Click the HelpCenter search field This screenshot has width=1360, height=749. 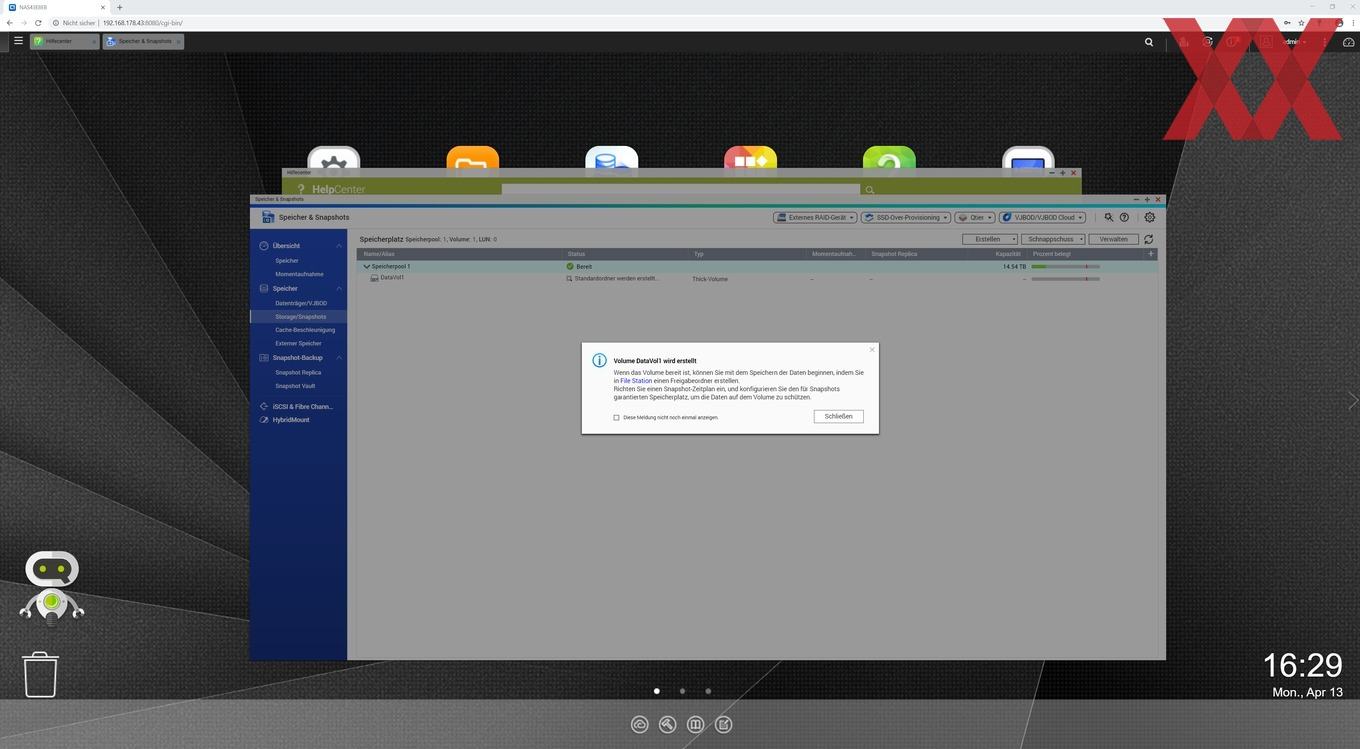point(681,189)
